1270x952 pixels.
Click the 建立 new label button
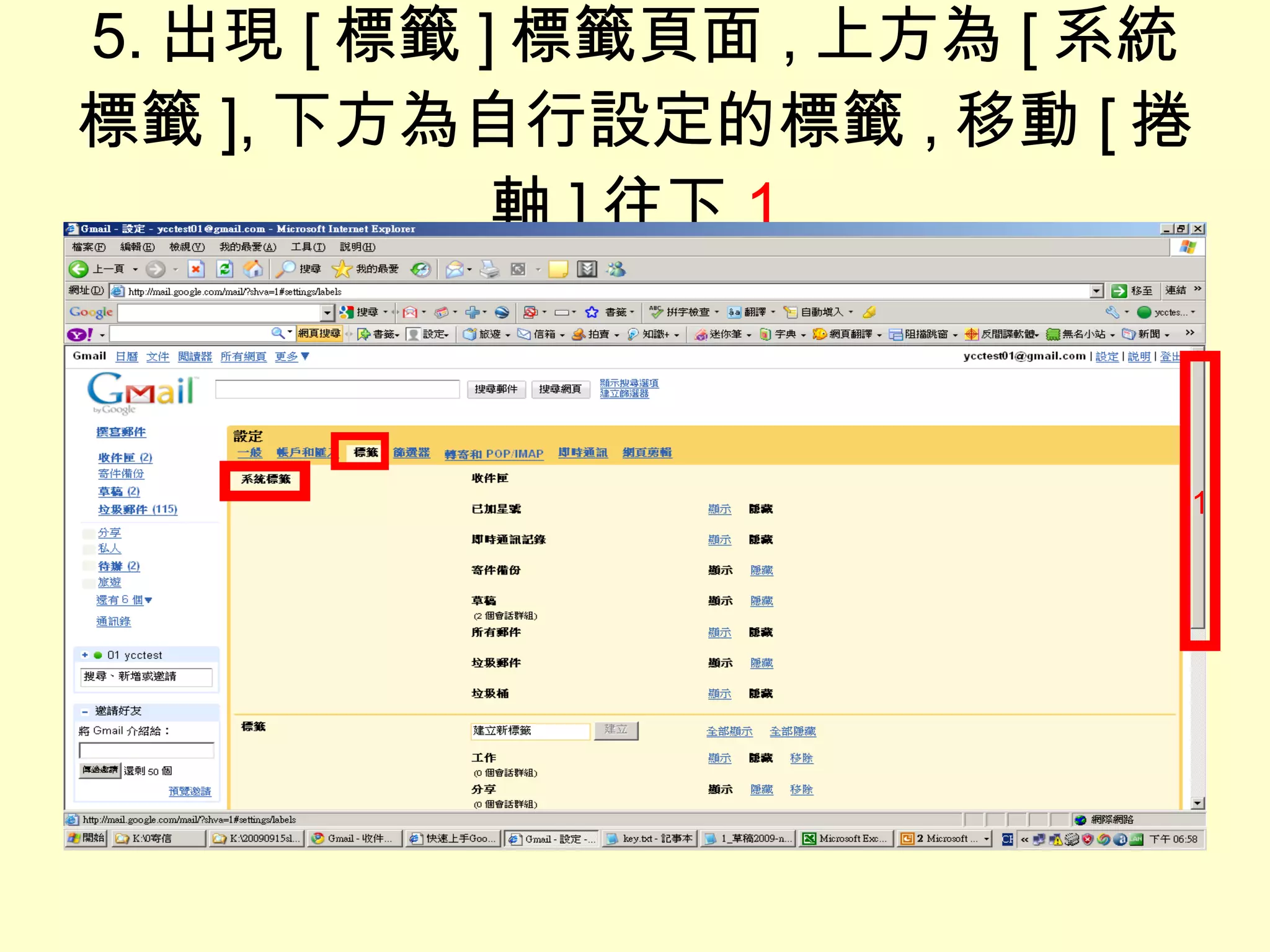pos(616,730)
